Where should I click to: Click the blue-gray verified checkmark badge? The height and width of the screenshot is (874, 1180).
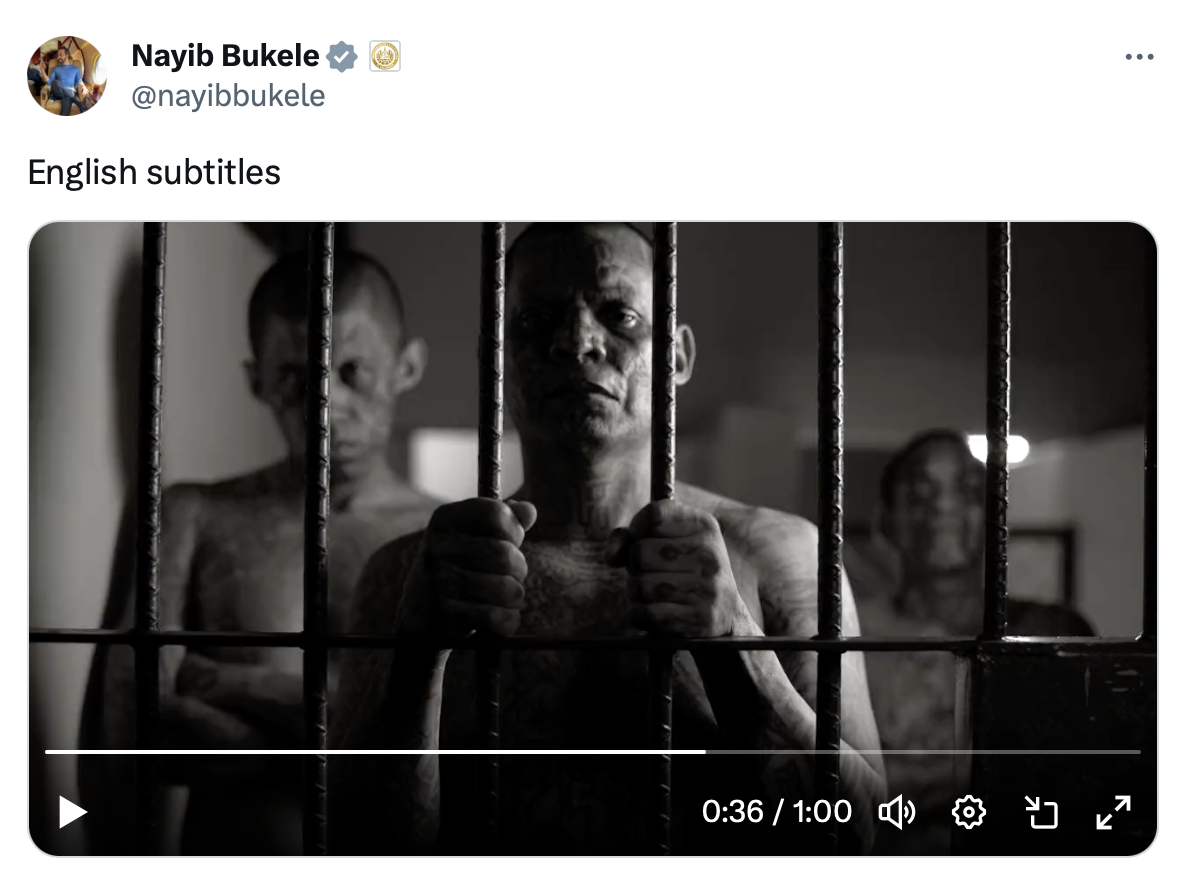point(342,56)
